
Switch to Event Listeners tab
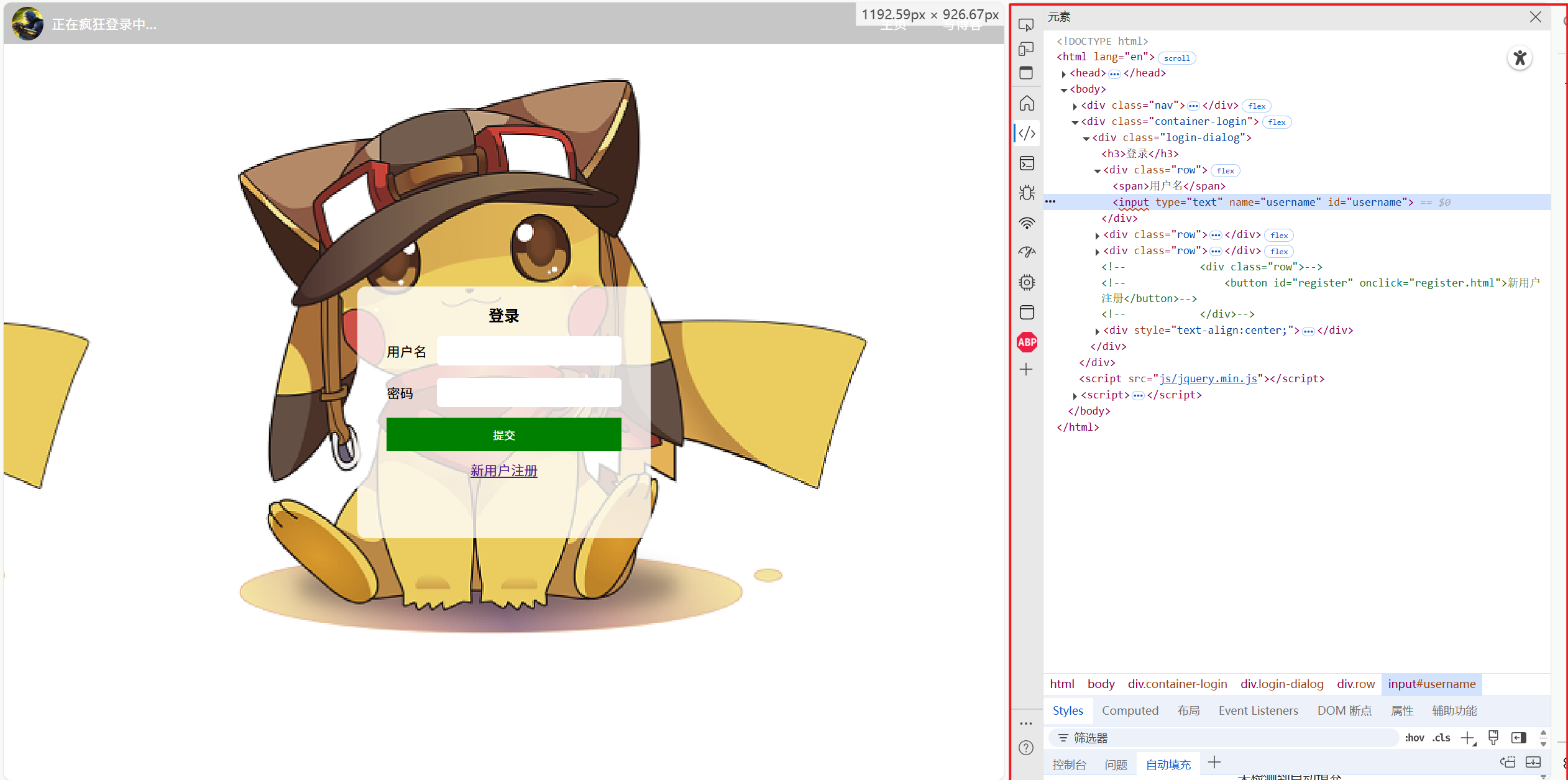click(1258, 710)
